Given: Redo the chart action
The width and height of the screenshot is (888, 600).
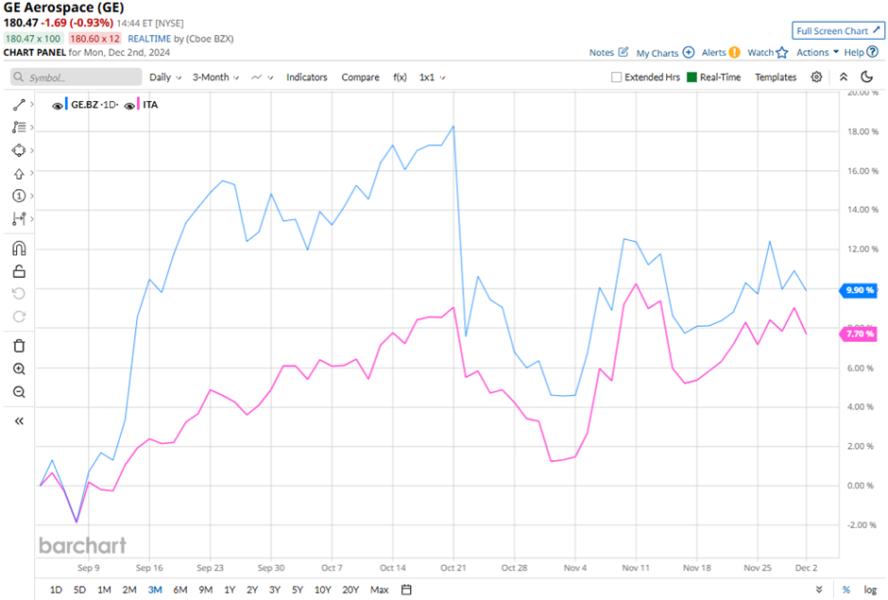Looking at the screenshot, I should (x=19, y=317).
